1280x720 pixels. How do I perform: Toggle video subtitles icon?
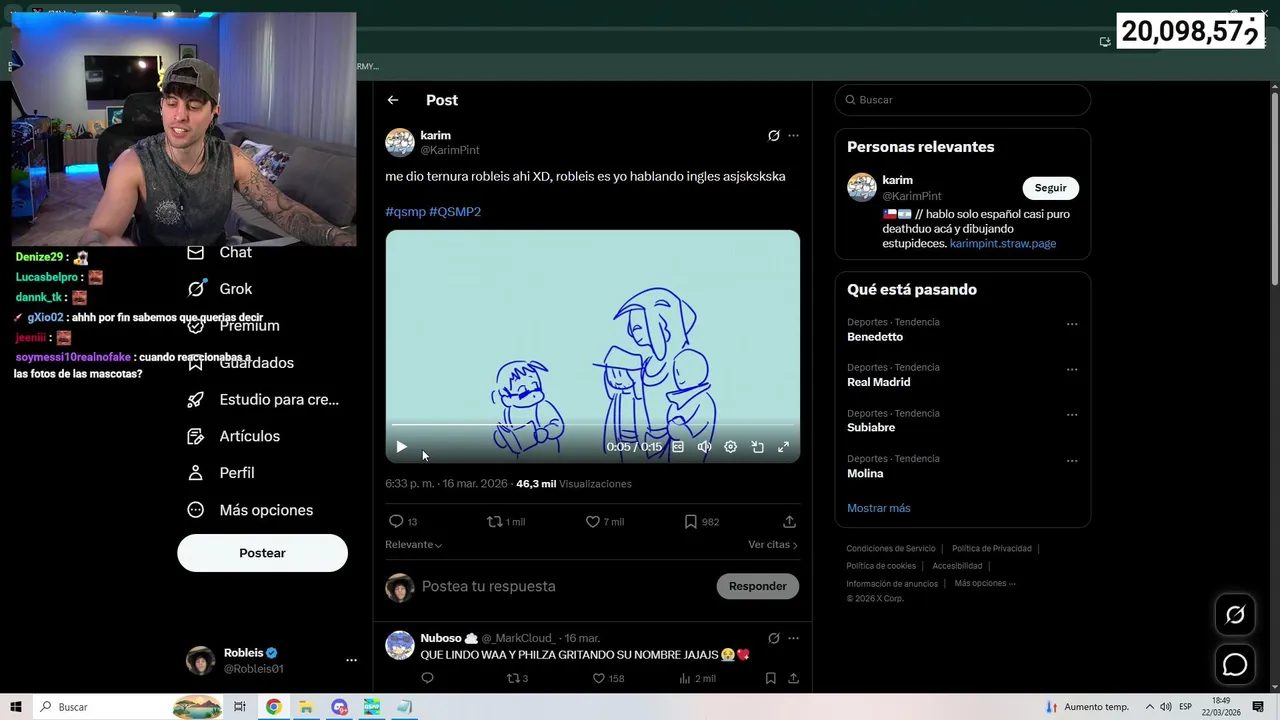[678, 447]
